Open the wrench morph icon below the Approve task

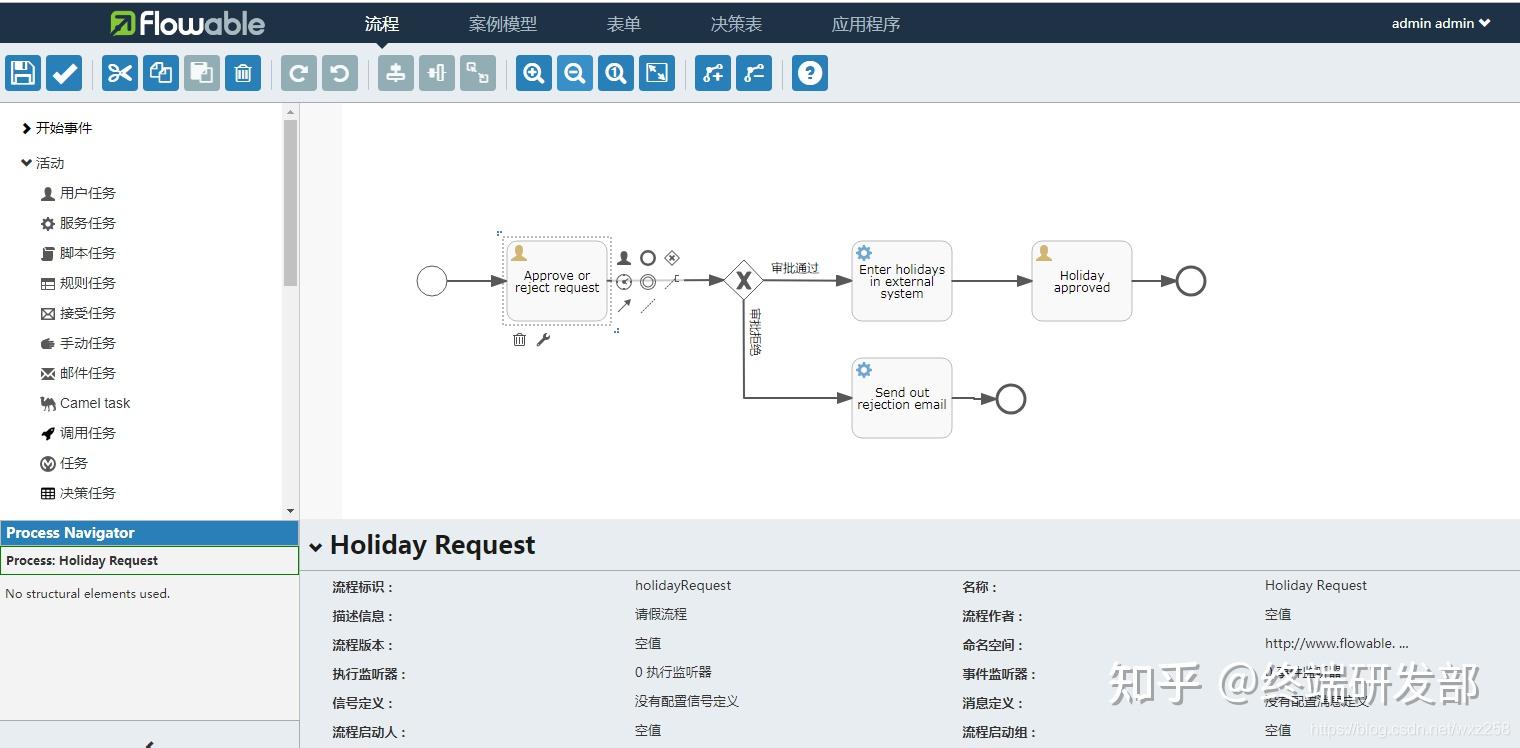coord(543,339)
